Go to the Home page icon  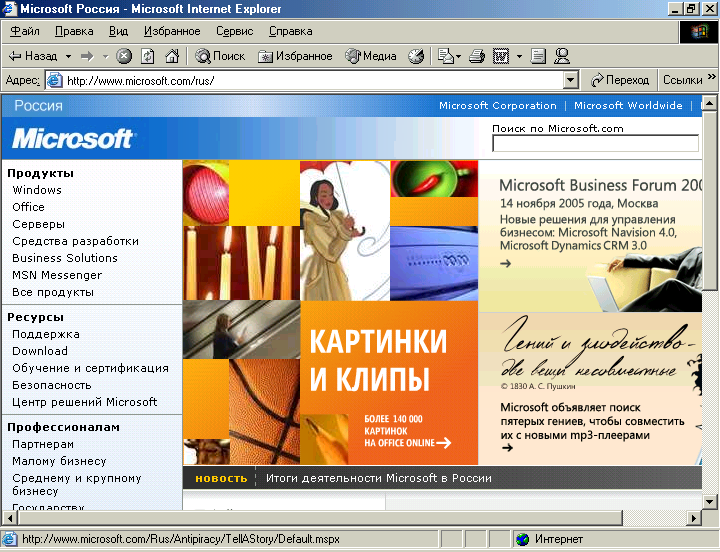pyautogui.click(x=172, y=56)
